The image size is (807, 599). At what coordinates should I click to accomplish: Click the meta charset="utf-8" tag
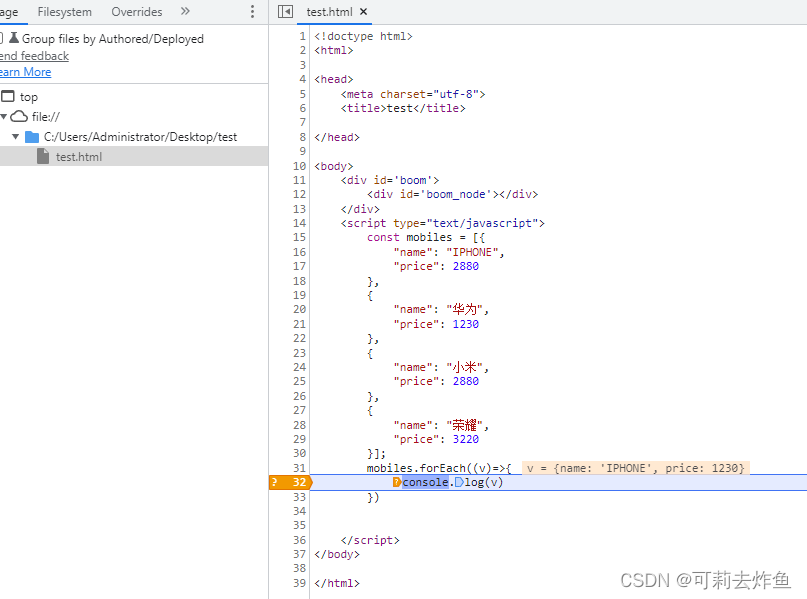click(x=413, y=94)
